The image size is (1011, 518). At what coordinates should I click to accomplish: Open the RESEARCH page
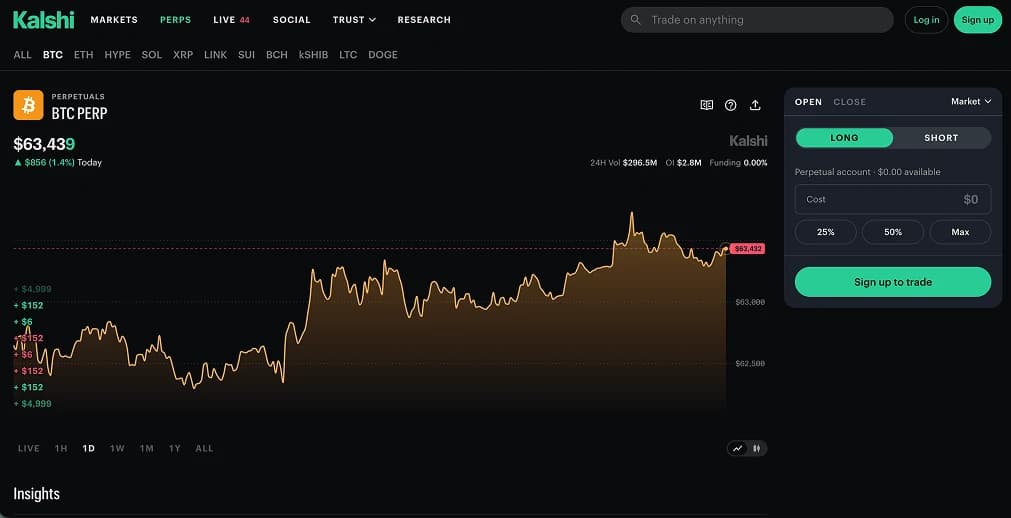424,20
